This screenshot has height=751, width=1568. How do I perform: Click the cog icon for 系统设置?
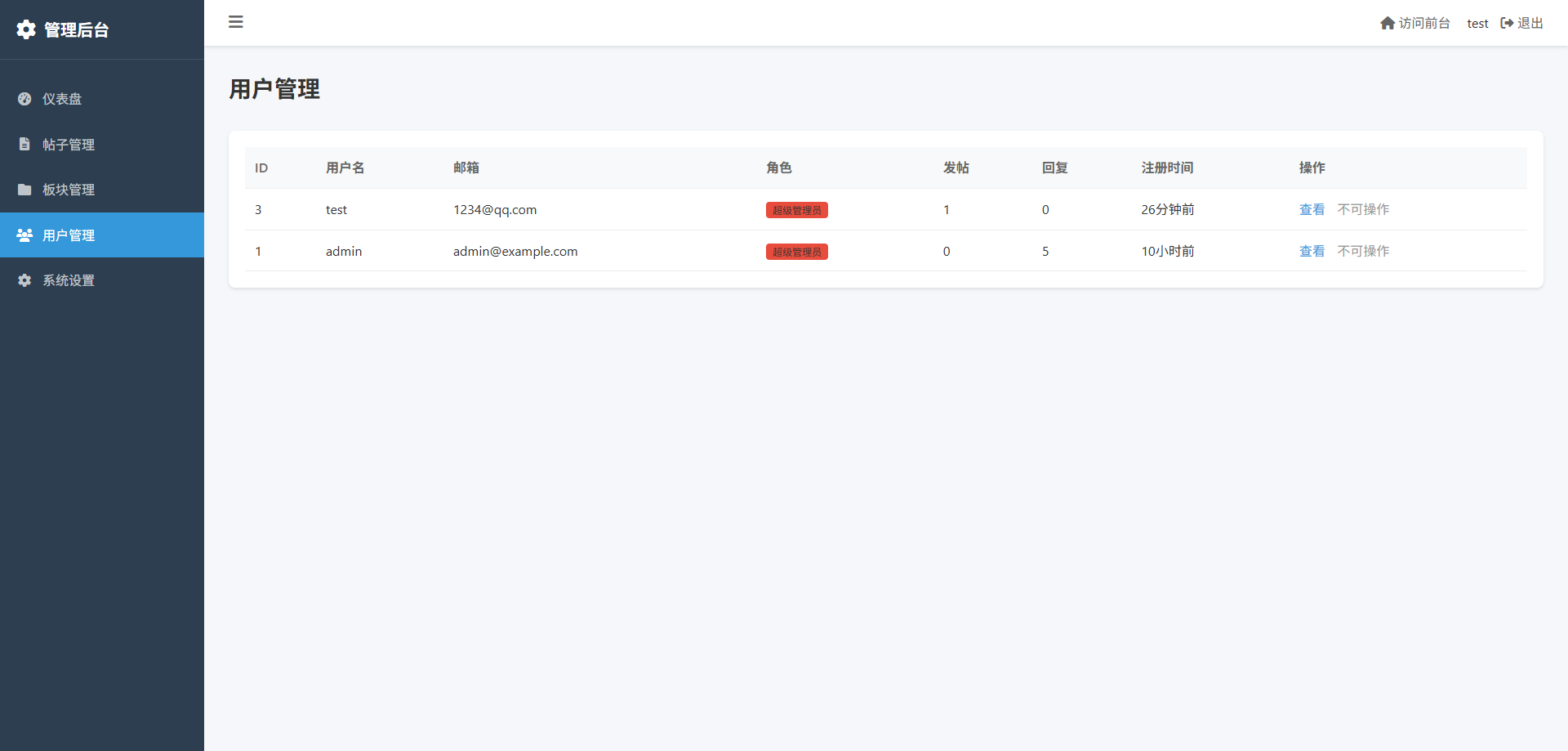[24, 280]
